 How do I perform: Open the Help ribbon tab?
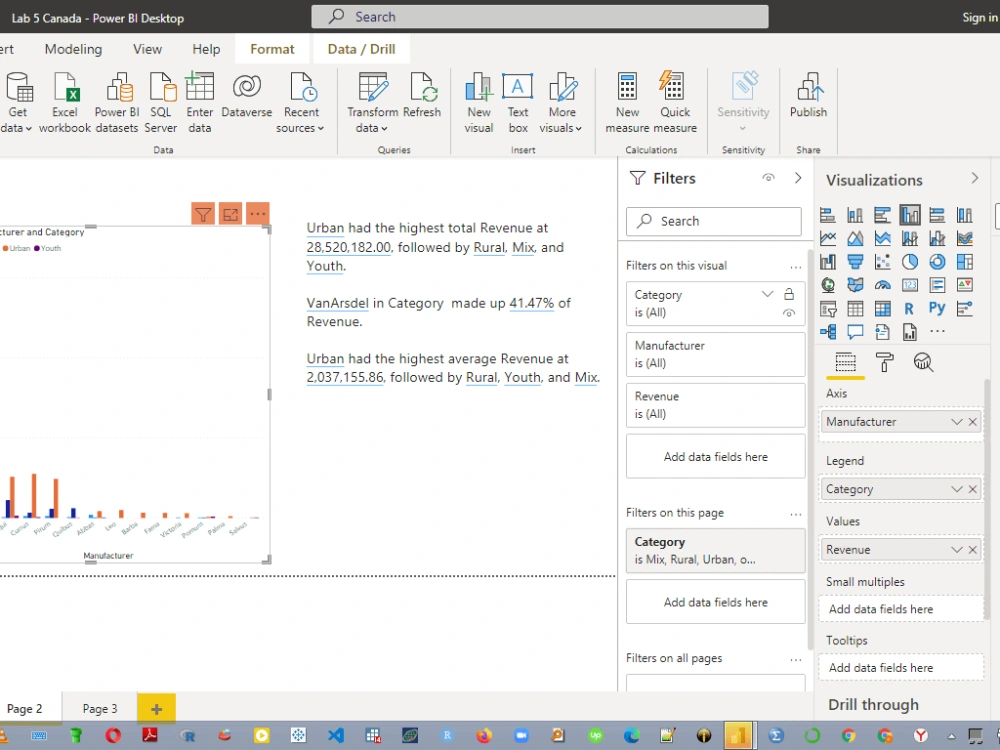[206, 49]
